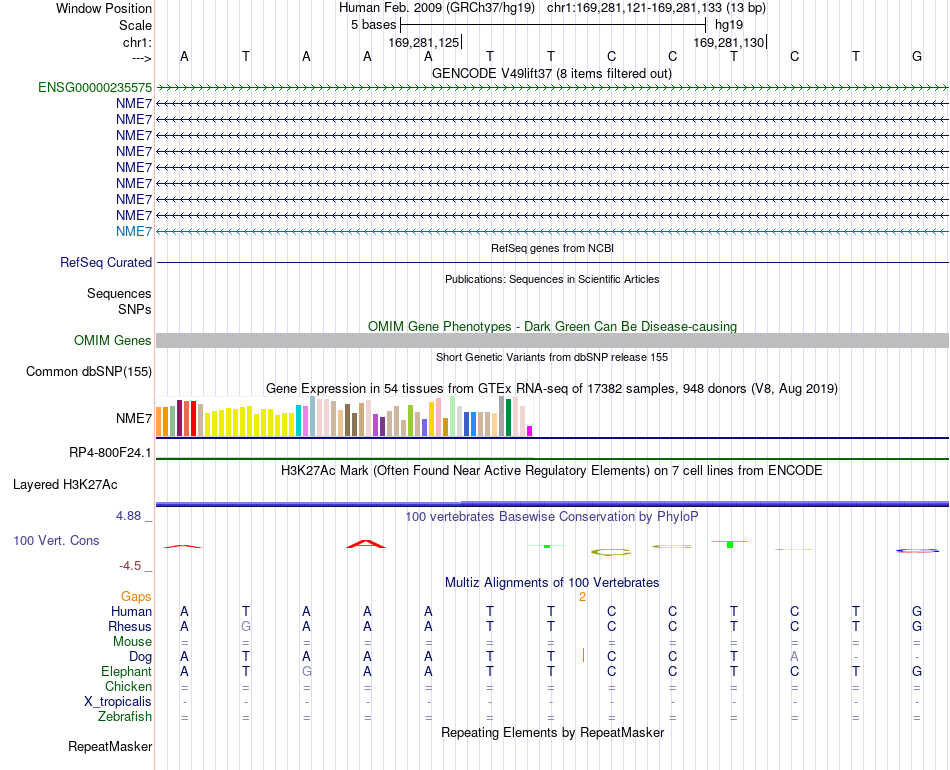Click the red GTEx expression bar
This screenshot has width=950, height=770.
[x=193, y=419]
